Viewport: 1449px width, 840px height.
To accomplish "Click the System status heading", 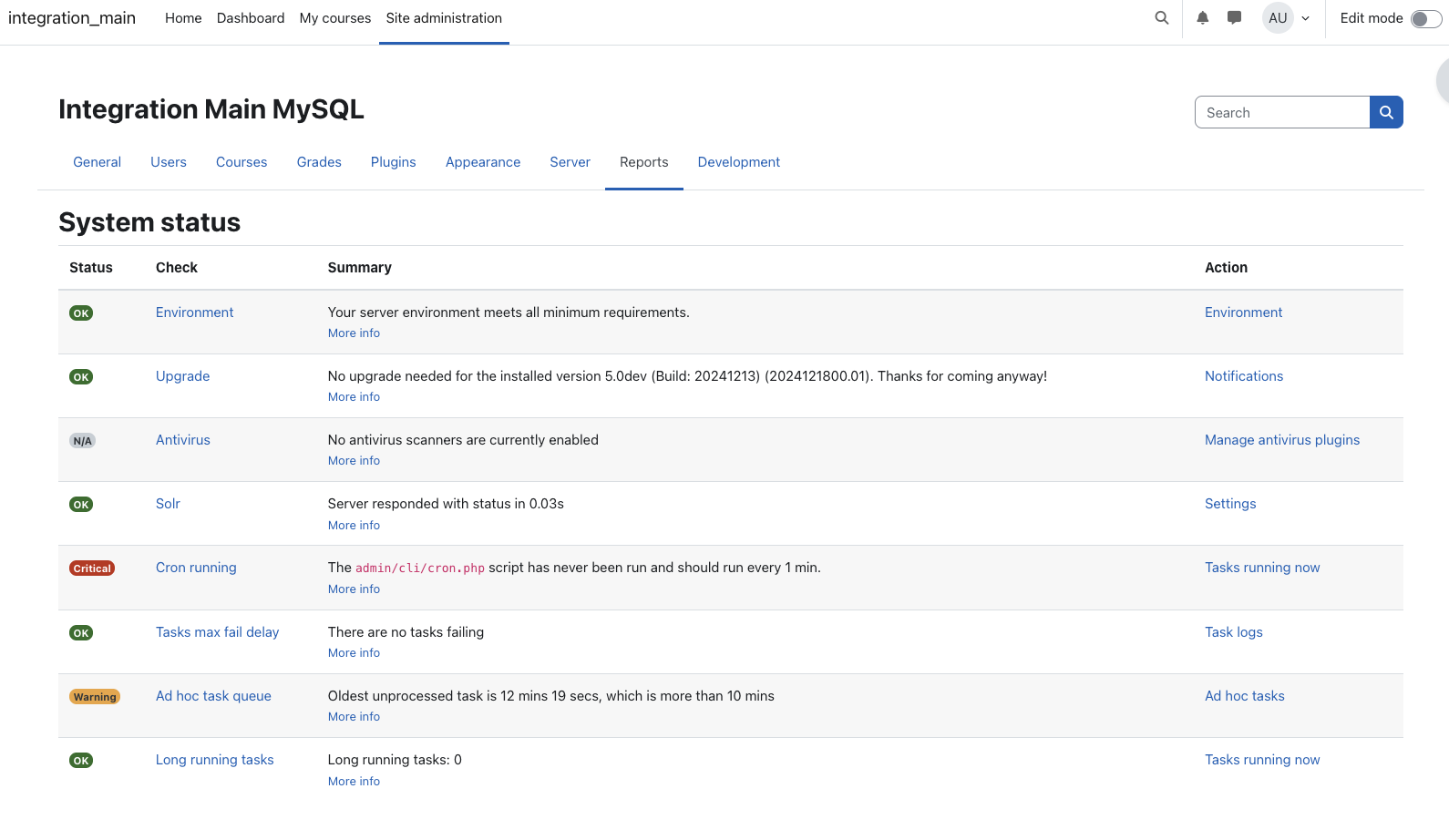I will [x=149, y=222].
